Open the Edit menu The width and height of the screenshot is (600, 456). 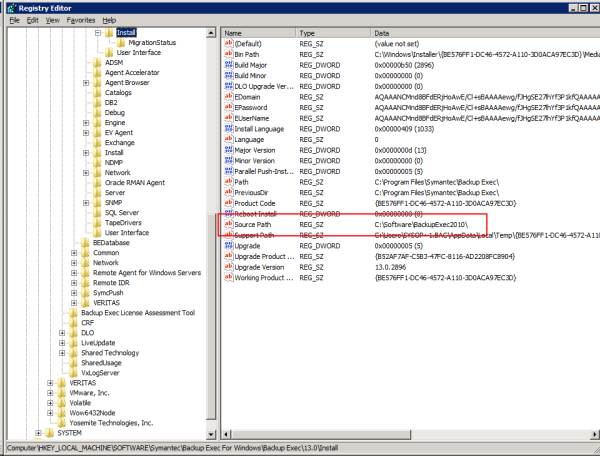(x=33, y=20)
